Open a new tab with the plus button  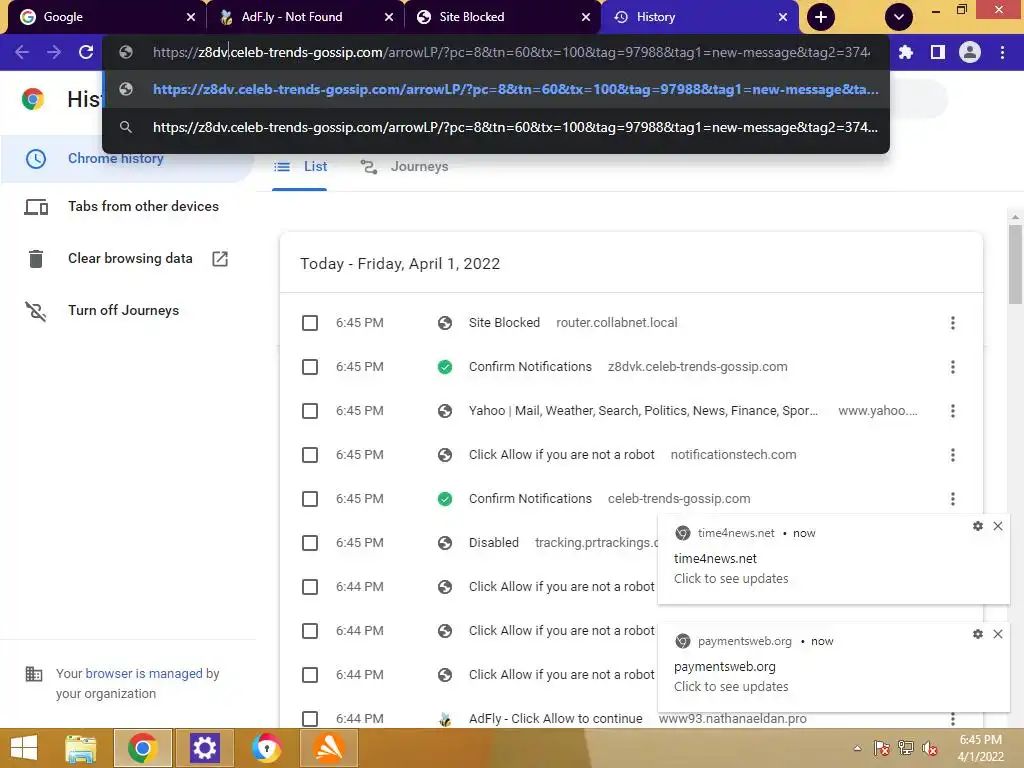[x=821, y=17]
